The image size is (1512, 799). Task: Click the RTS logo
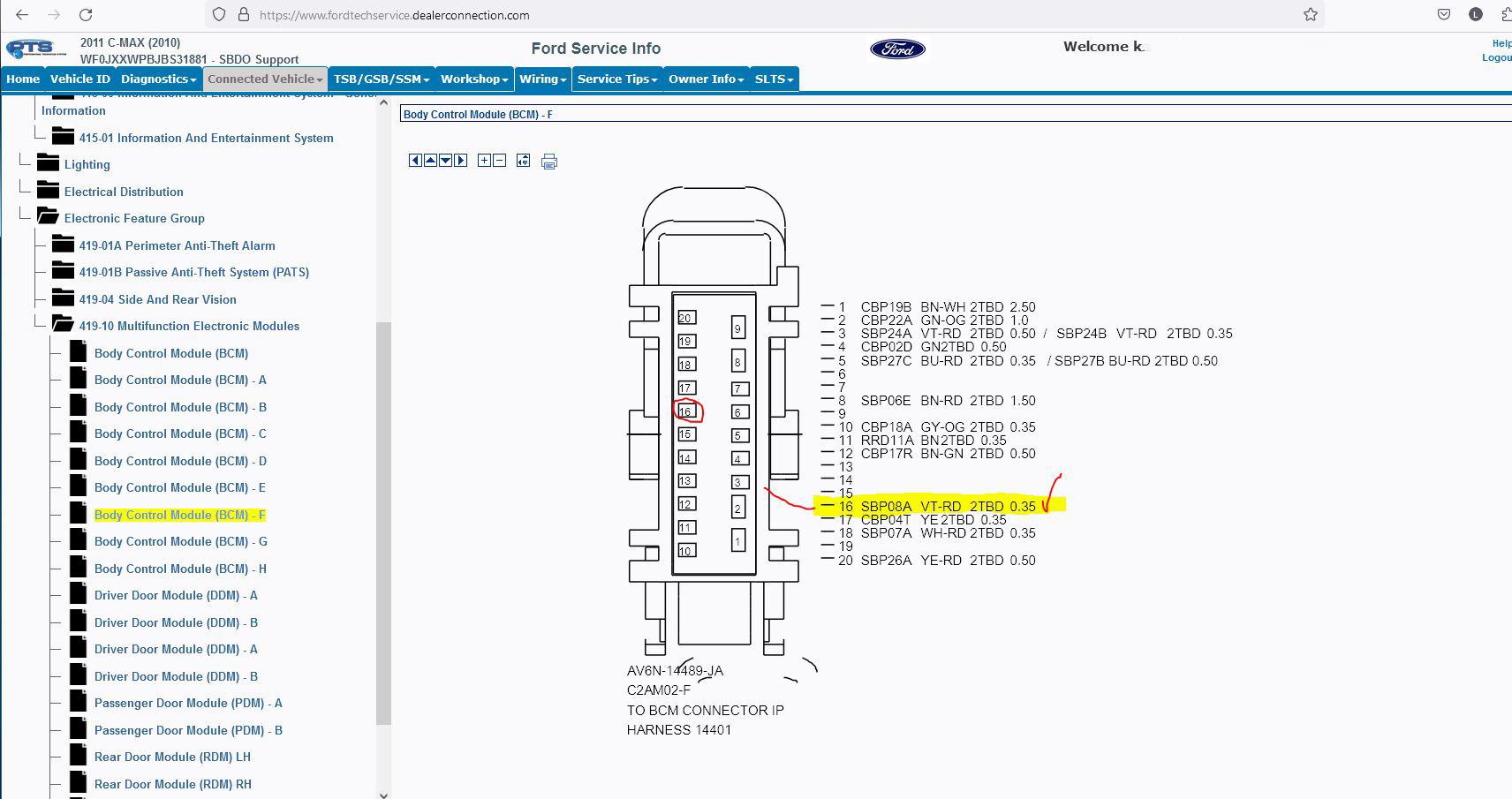[x=35, y=49]
